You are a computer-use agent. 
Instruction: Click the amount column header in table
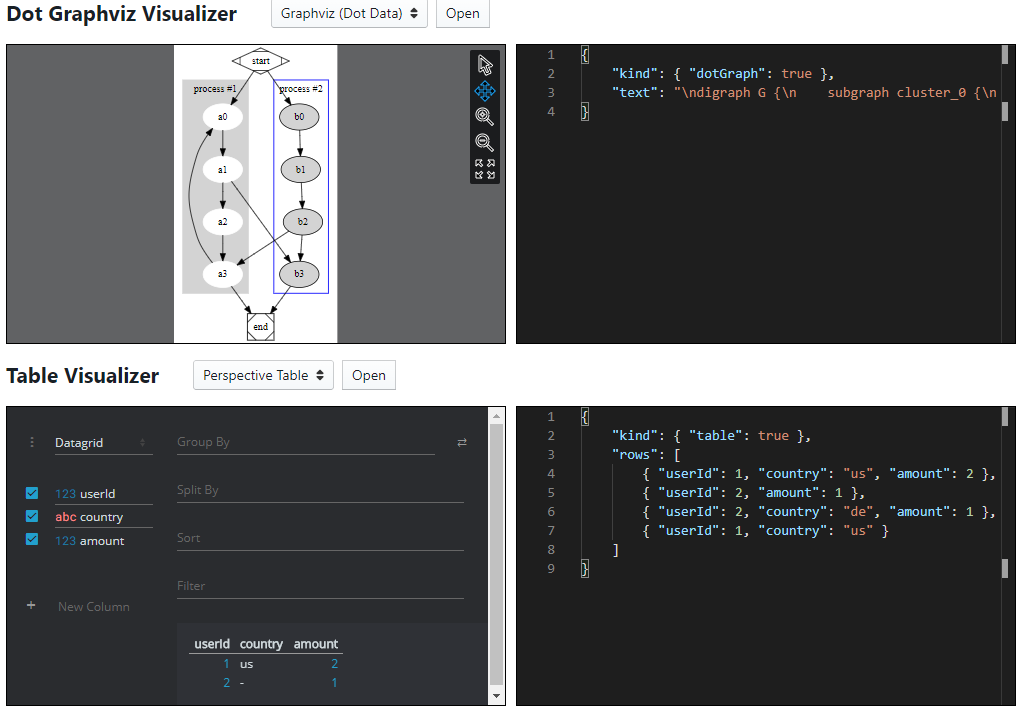pyautogui.click(x=315, y=644)
